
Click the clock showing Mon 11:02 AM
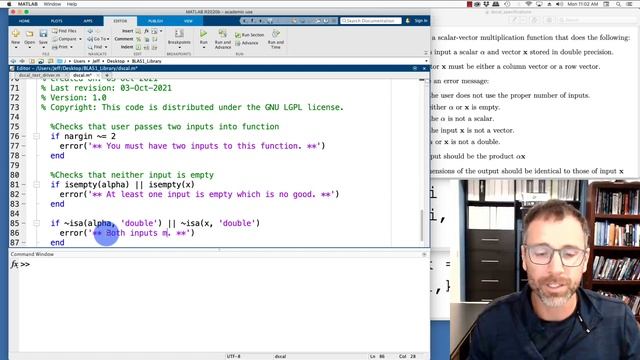(582, 4)
